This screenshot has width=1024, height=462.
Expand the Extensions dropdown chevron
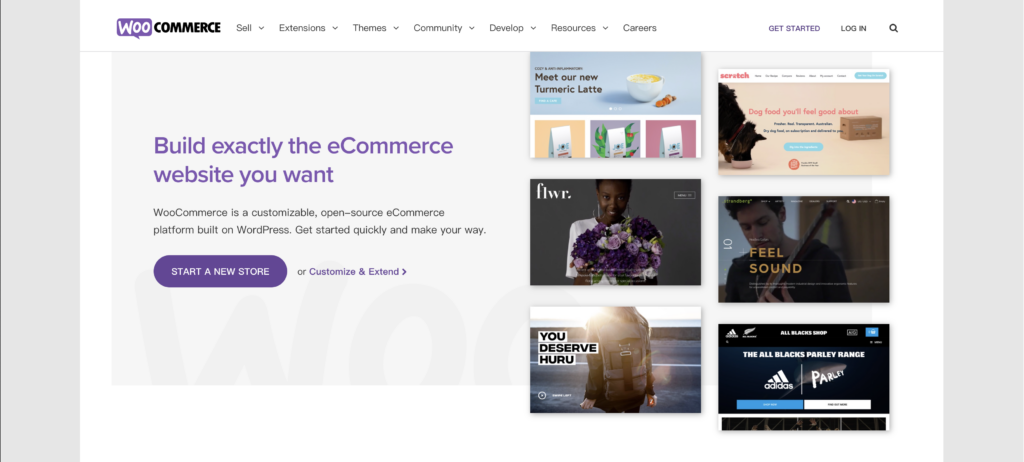(x=335, y=28)
